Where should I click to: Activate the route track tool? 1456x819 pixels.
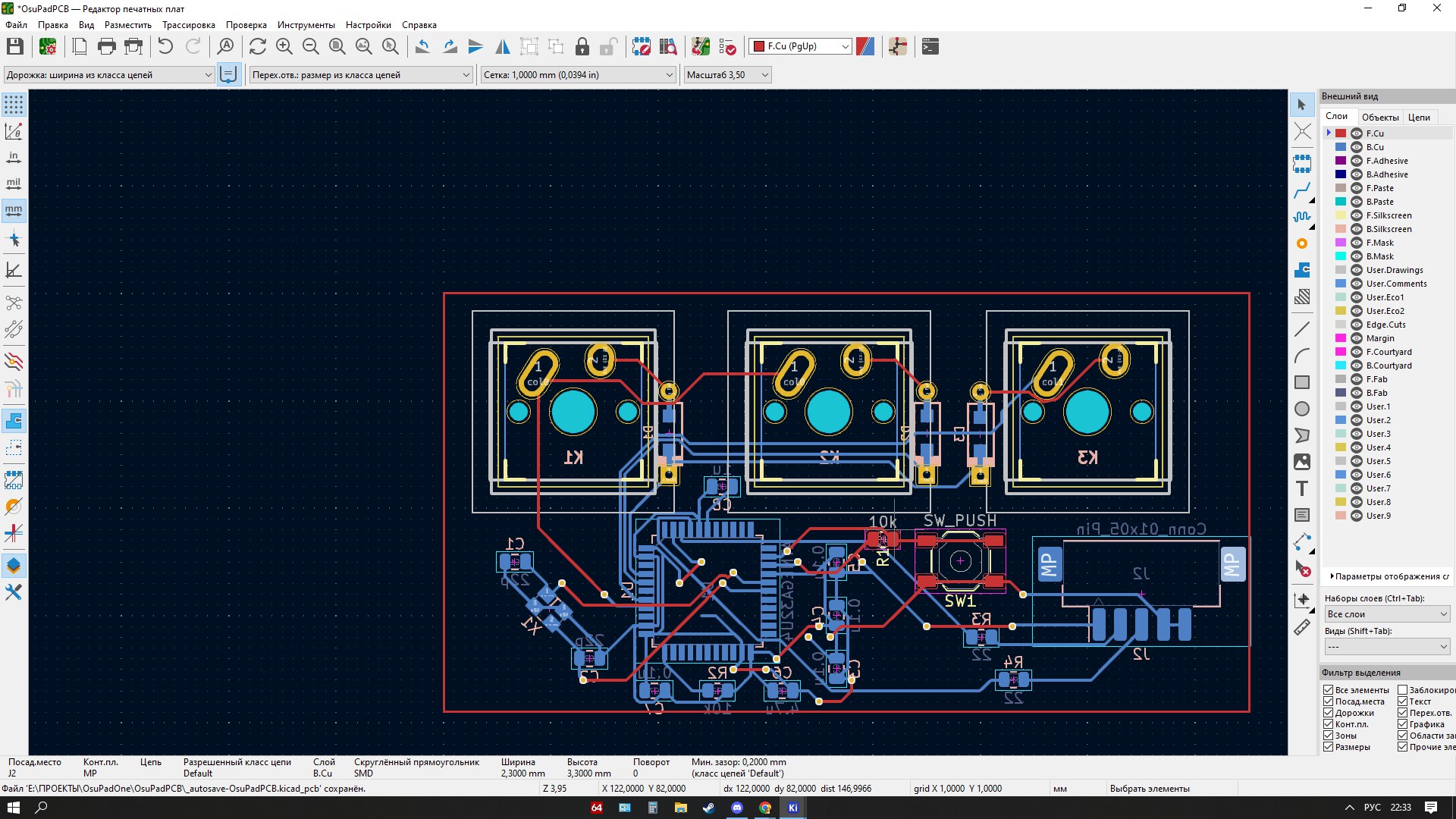point(1302,190)
